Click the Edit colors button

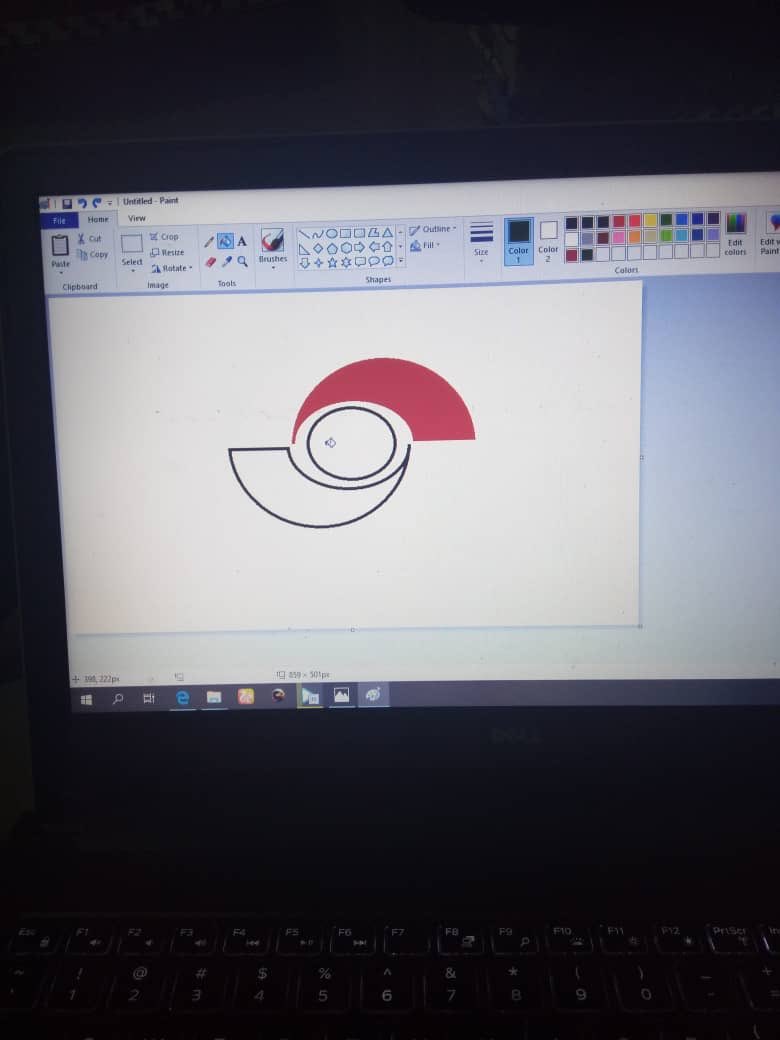735,234
